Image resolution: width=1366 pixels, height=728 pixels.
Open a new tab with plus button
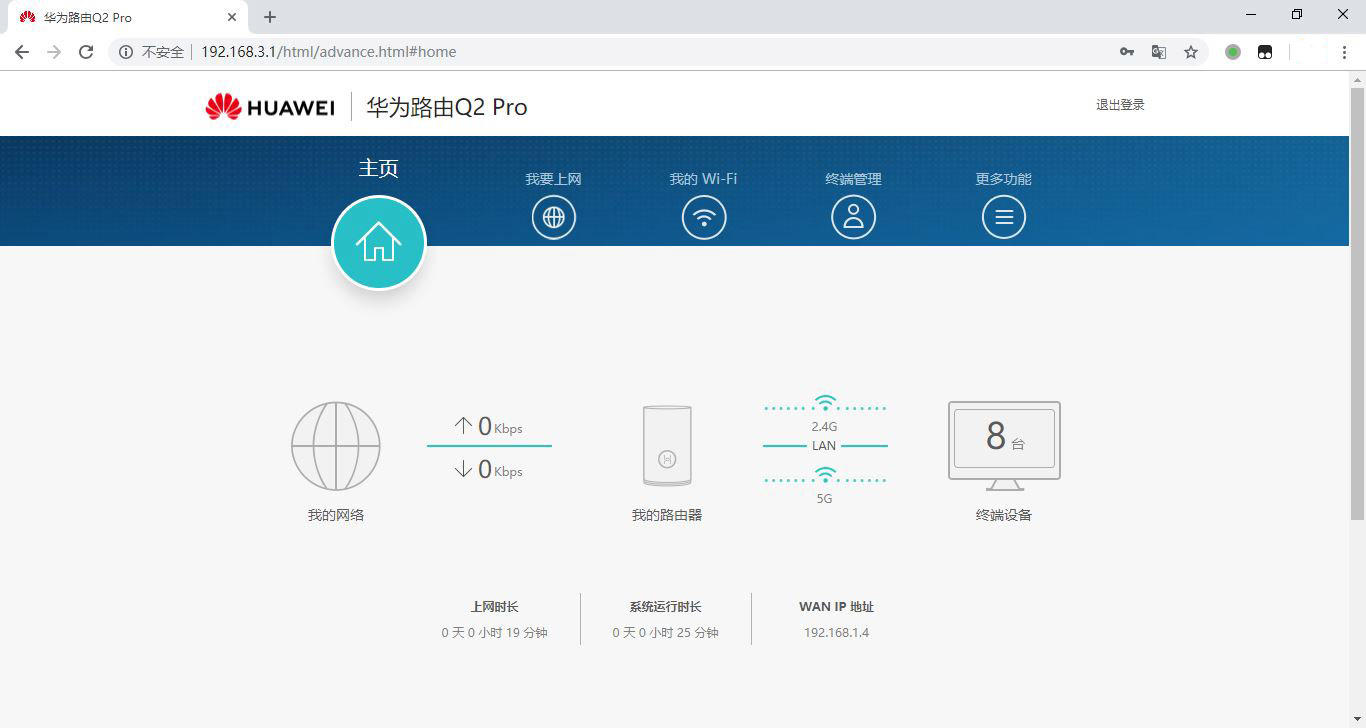(x=270, y=17)
